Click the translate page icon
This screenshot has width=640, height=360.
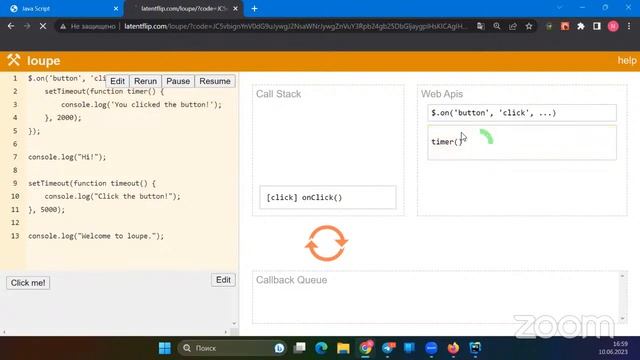[481, 26]
